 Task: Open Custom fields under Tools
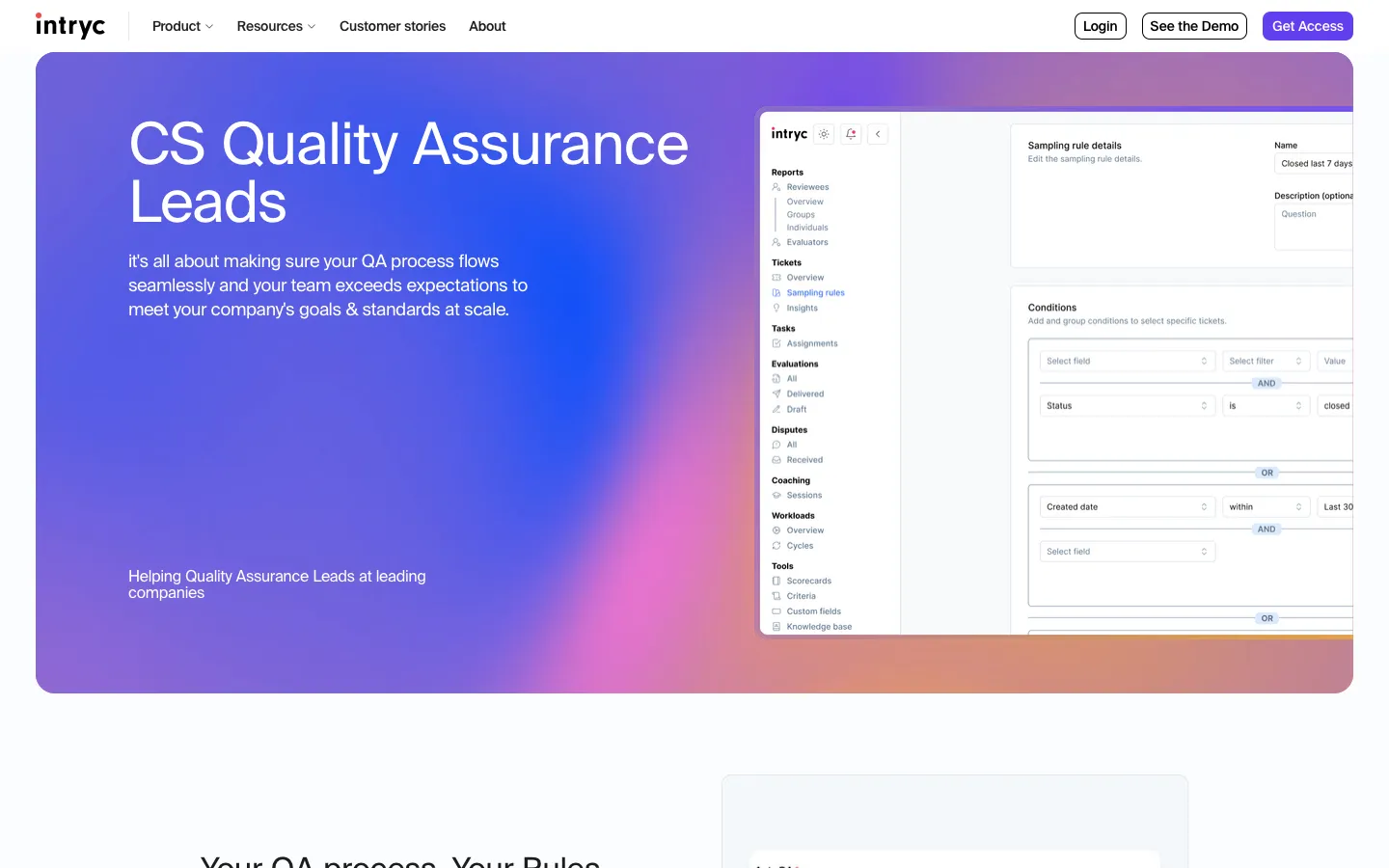click(813, 611)
